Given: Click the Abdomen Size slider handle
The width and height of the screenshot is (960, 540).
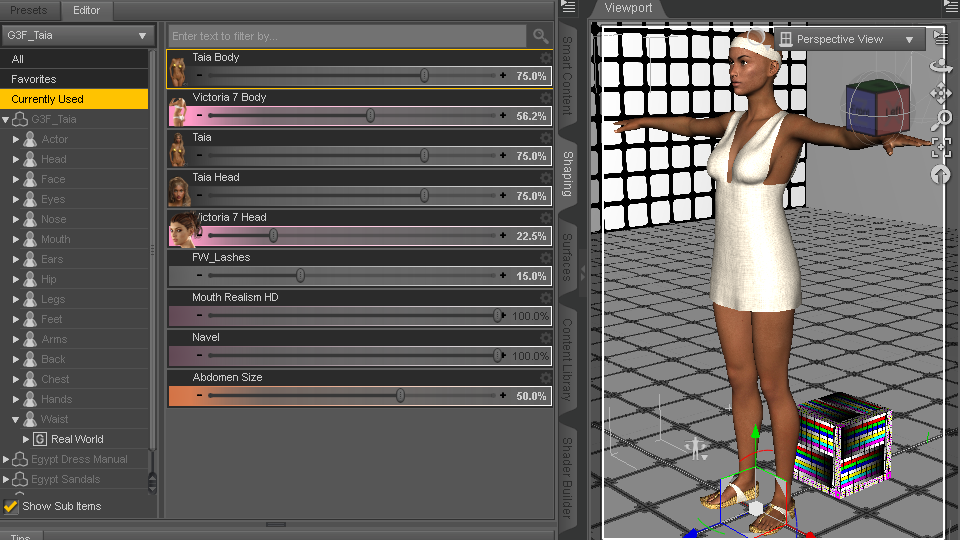Looking at the screenshot, I should [x=400, y=396].
